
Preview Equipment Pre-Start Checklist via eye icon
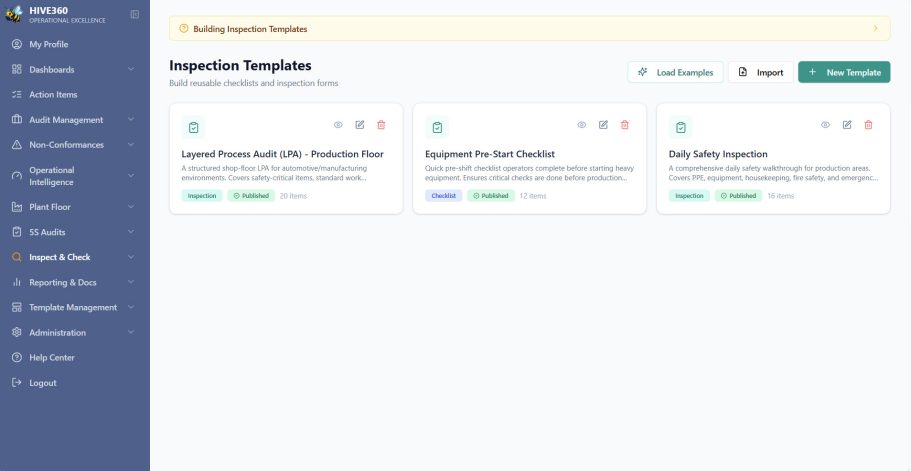coord(582,125)
